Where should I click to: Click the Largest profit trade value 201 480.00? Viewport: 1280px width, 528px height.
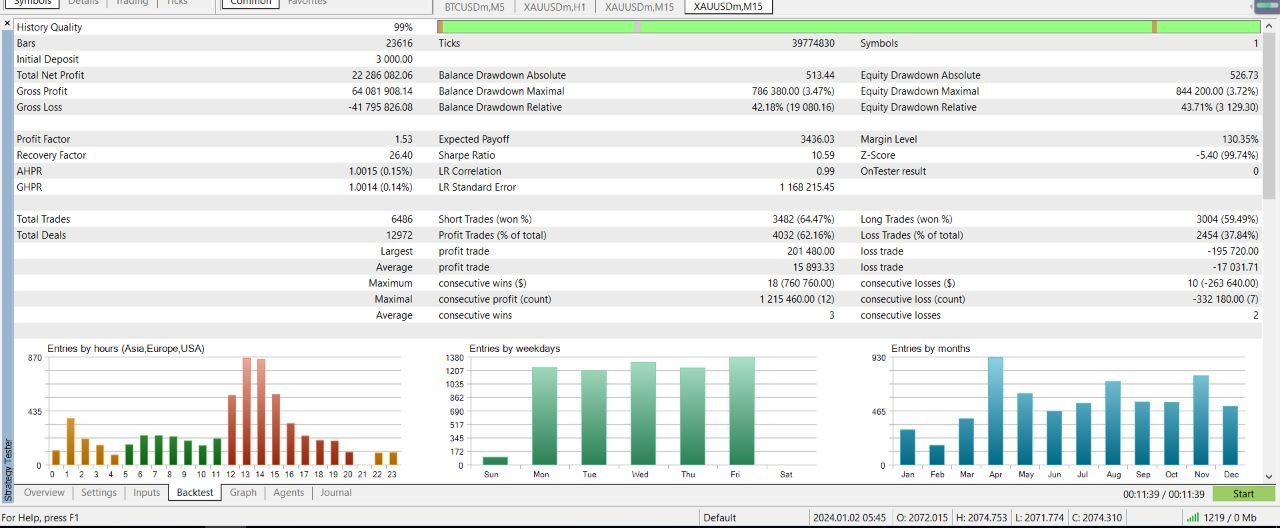tap(811, 251)
